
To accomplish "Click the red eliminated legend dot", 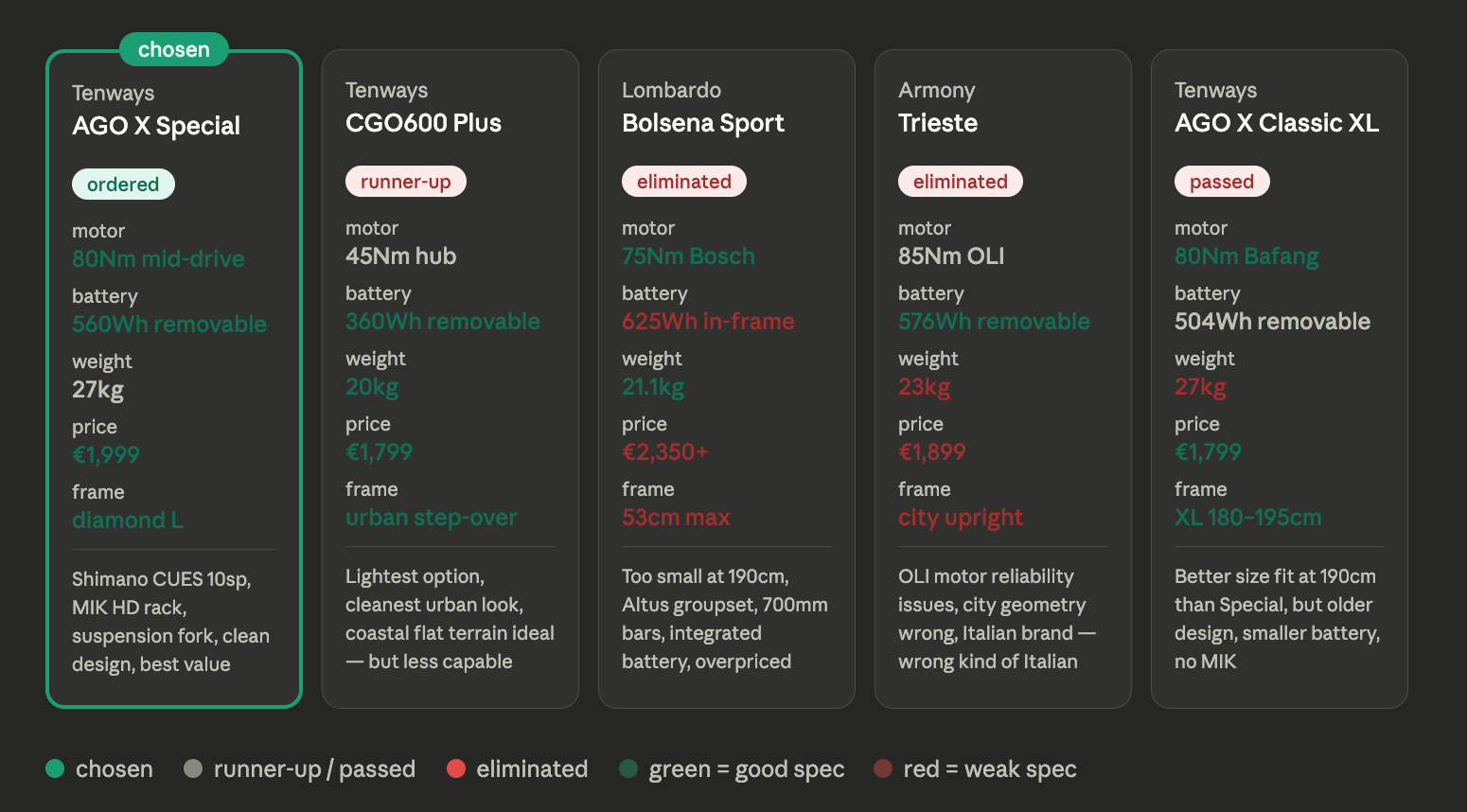I will pyautogui.click(x=456, y=768).
